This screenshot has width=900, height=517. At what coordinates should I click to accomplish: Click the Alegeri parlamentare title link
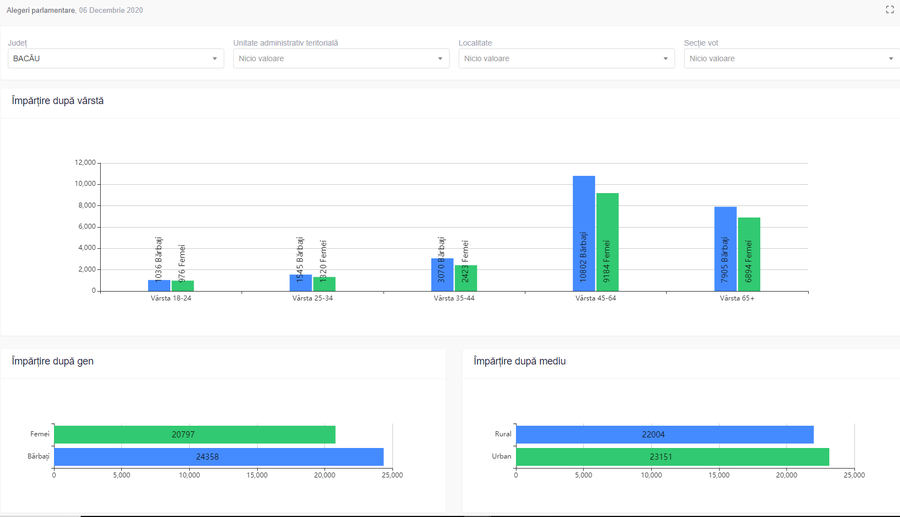pos(40,9)
